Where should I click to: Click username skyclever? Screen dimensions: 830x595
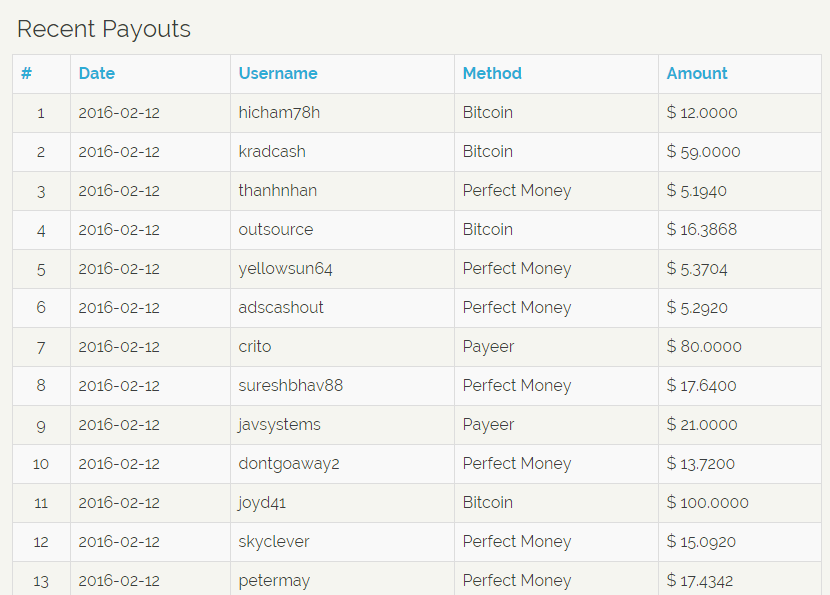coord(274,542)
